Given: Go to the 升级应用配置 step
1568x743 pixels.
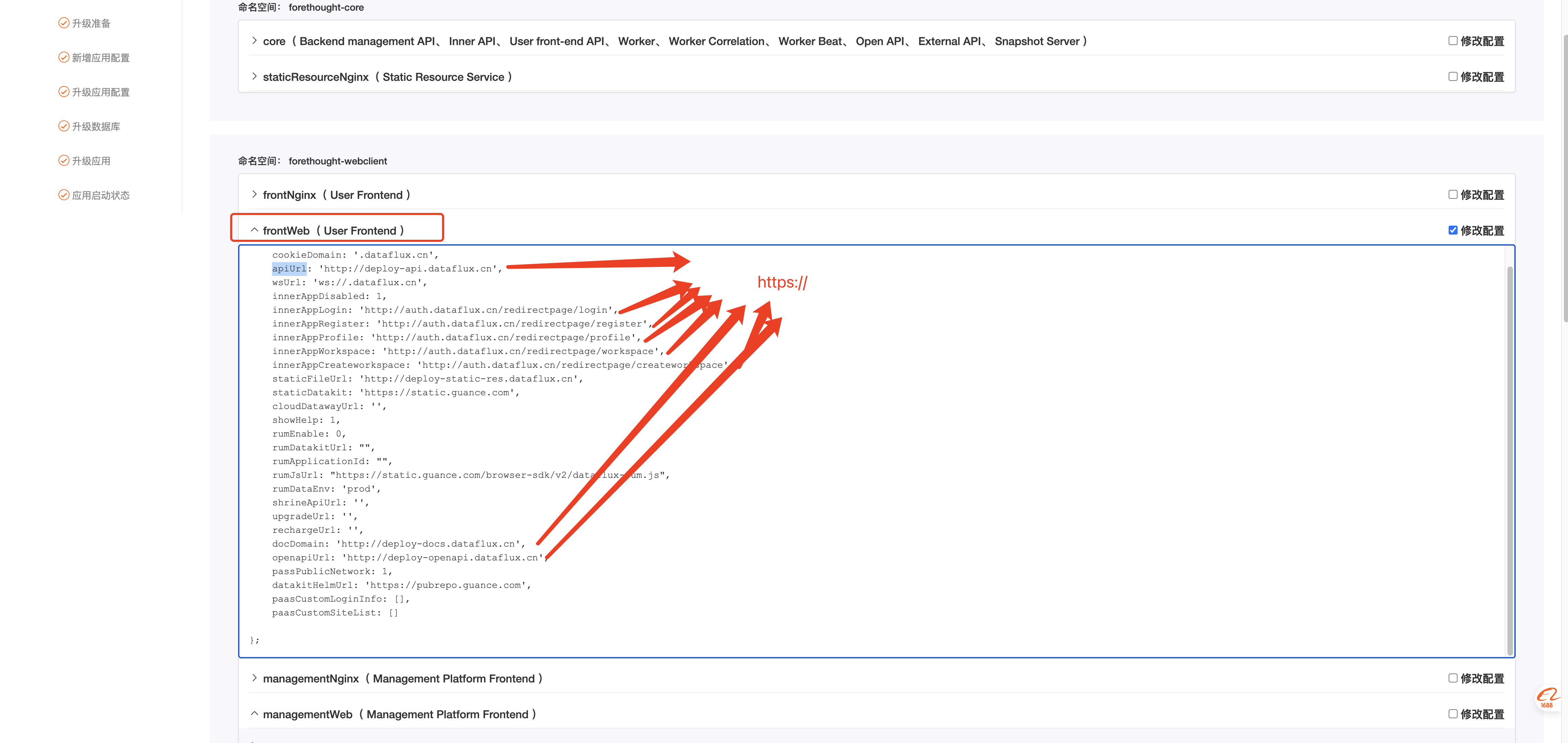Looking at the screenshot, I should pos(100,92).
